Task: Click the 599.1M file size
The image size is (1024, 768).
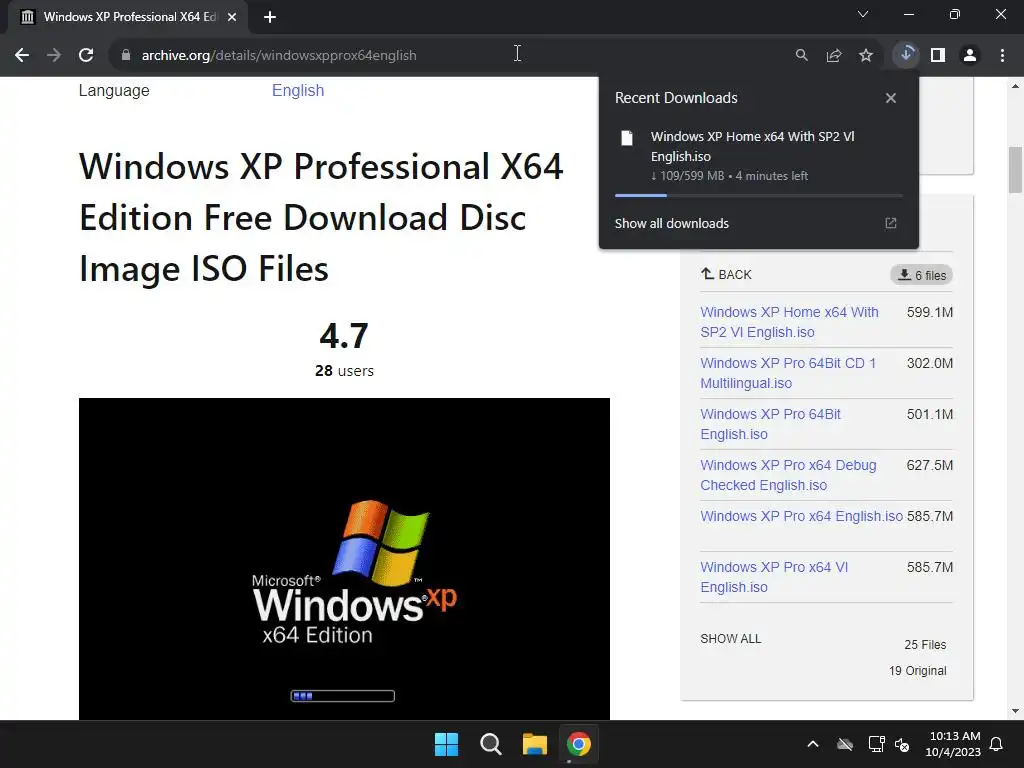Action: [929, 312]
